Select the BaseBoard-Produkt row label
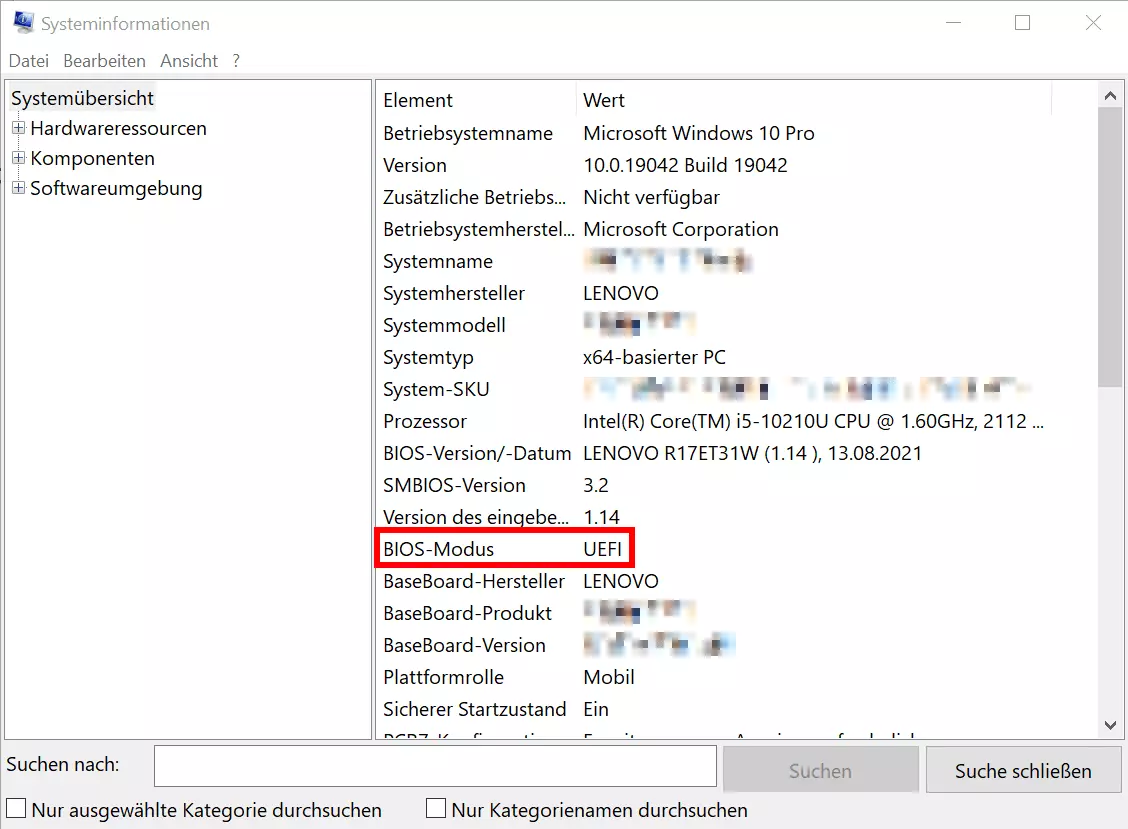 click(468, 614)
